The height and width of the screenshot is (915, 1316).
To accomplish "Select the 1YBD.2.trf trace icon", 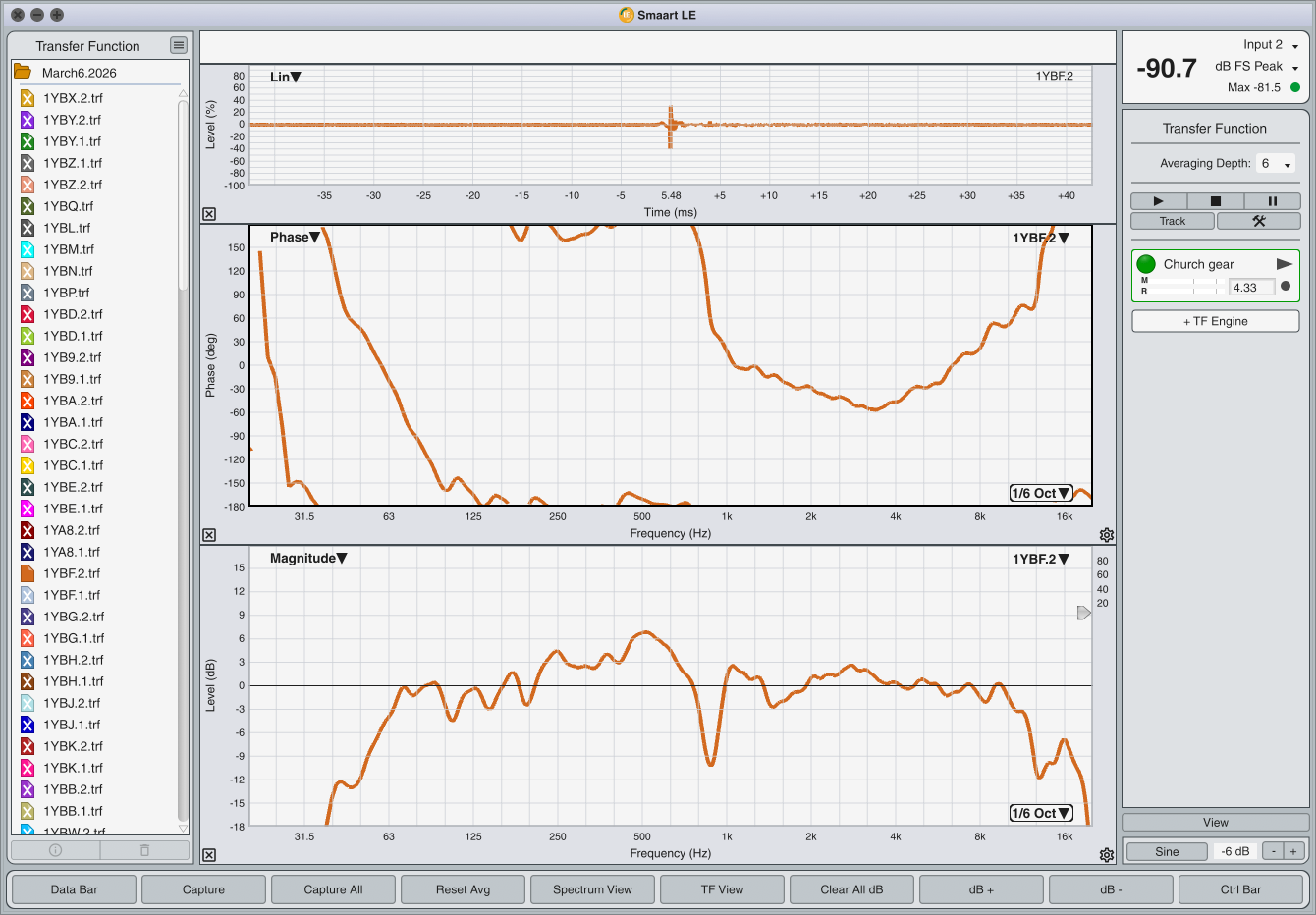I will tap(27, 314).
